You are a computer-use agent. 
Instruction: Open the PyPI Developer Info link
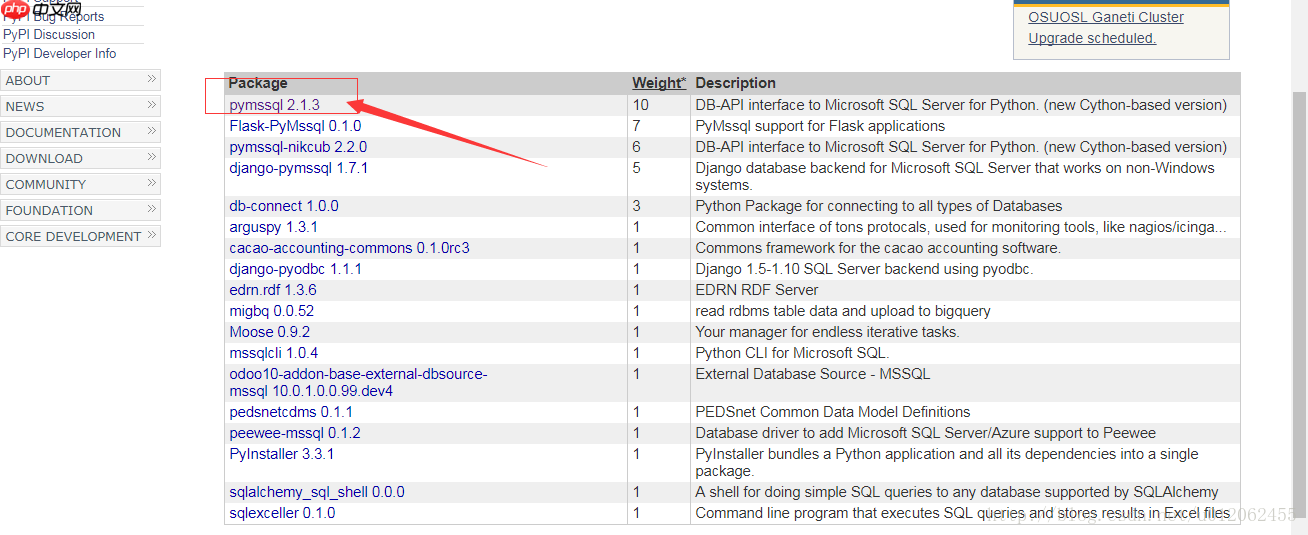(x=59, y=54)
